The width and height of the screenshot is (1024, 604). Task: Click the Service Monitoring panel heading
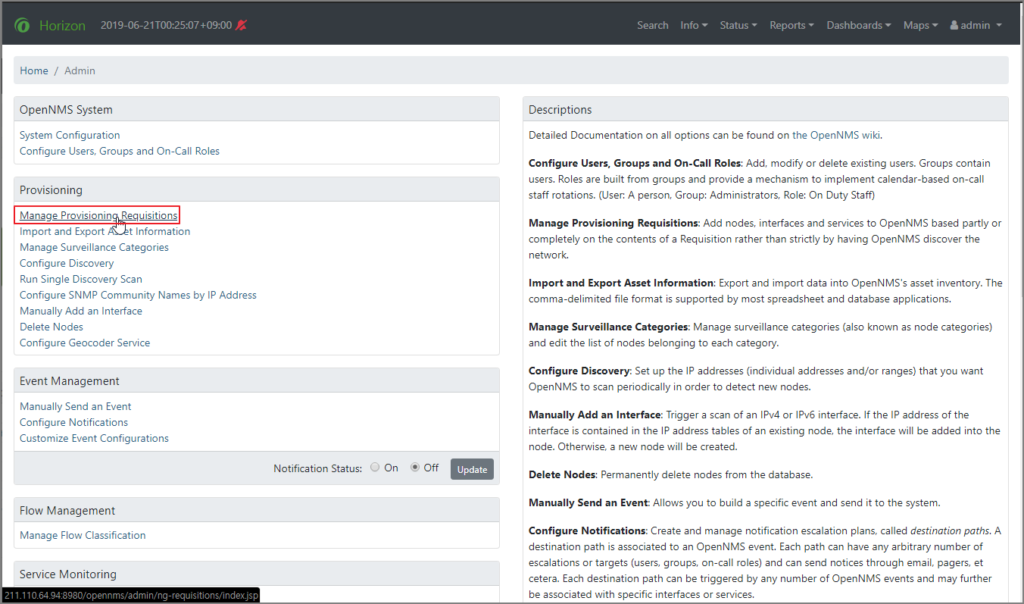click(68, 574)
